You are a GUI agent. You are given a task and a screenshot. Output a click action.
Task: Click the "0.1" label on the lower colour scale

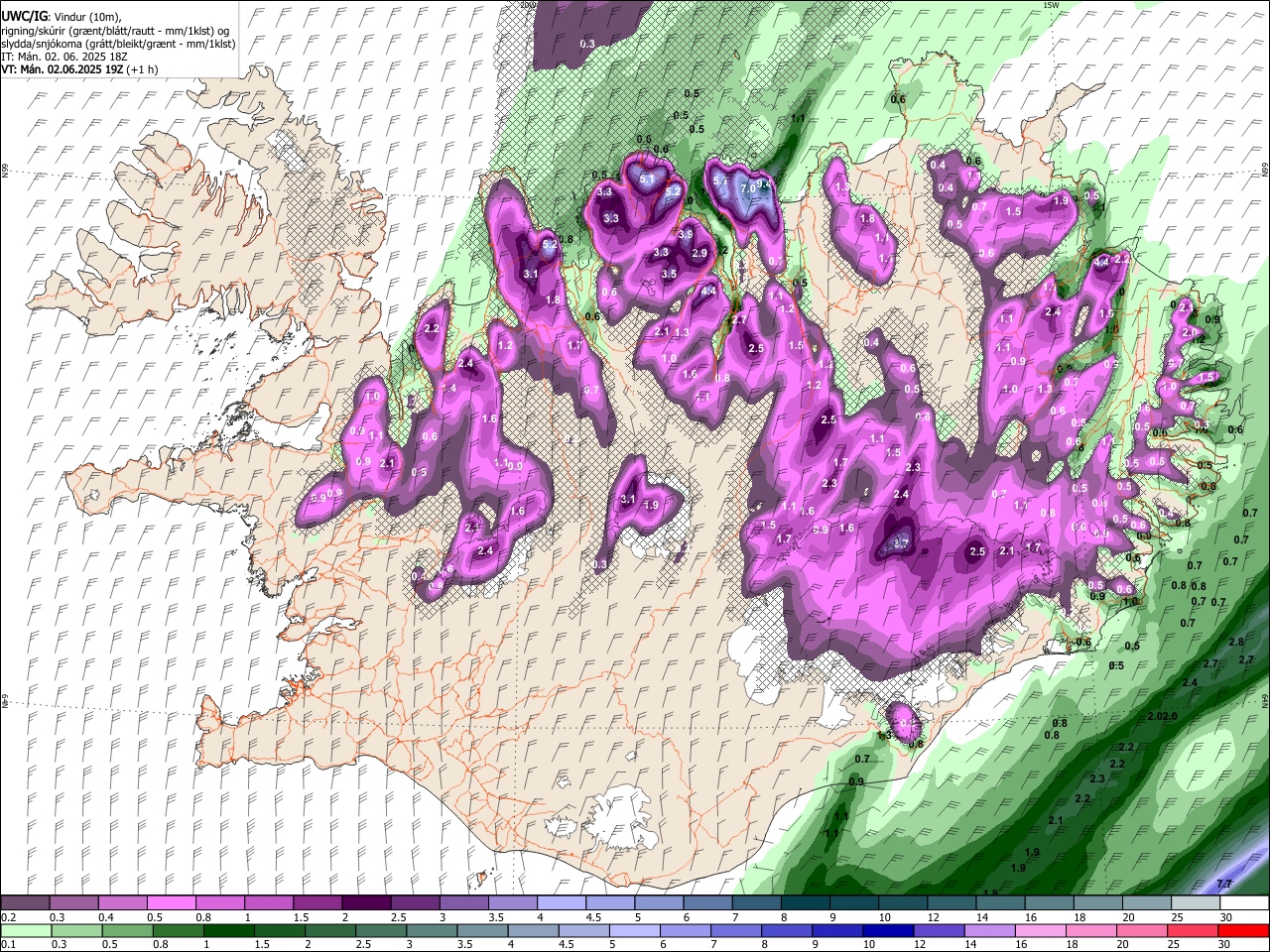coord(9,943)
